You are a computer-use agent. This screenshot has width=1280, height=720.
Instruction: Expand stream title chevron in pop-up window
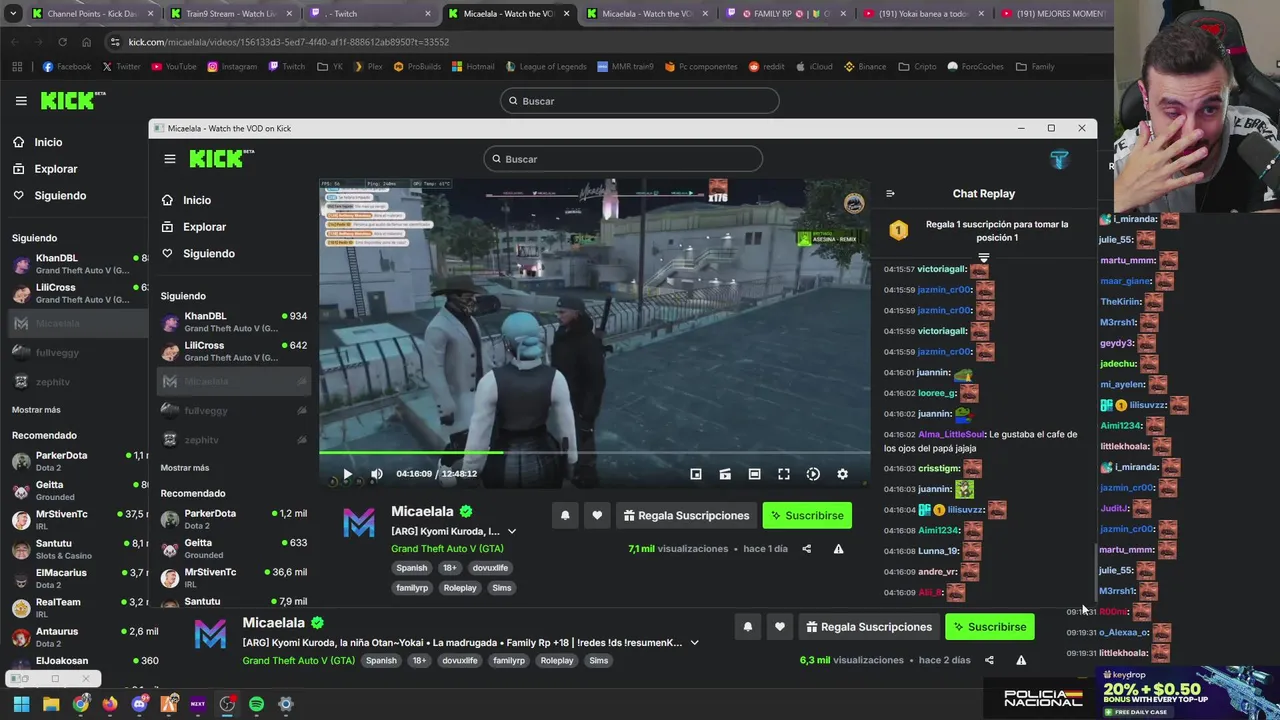pos(512,532)
